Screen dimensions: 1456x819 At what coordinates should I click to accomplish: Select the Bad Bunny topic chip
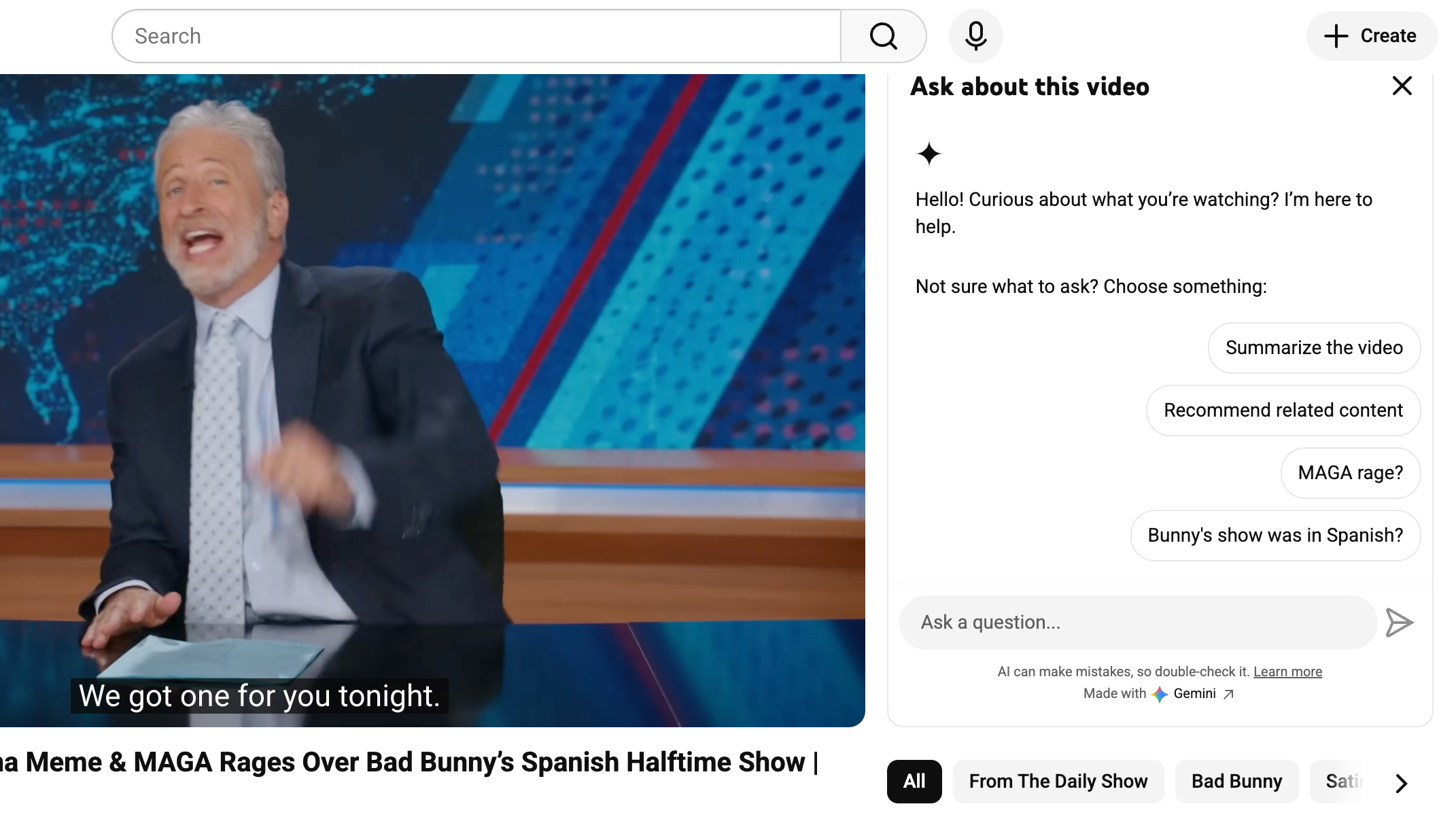(1236, 781)
